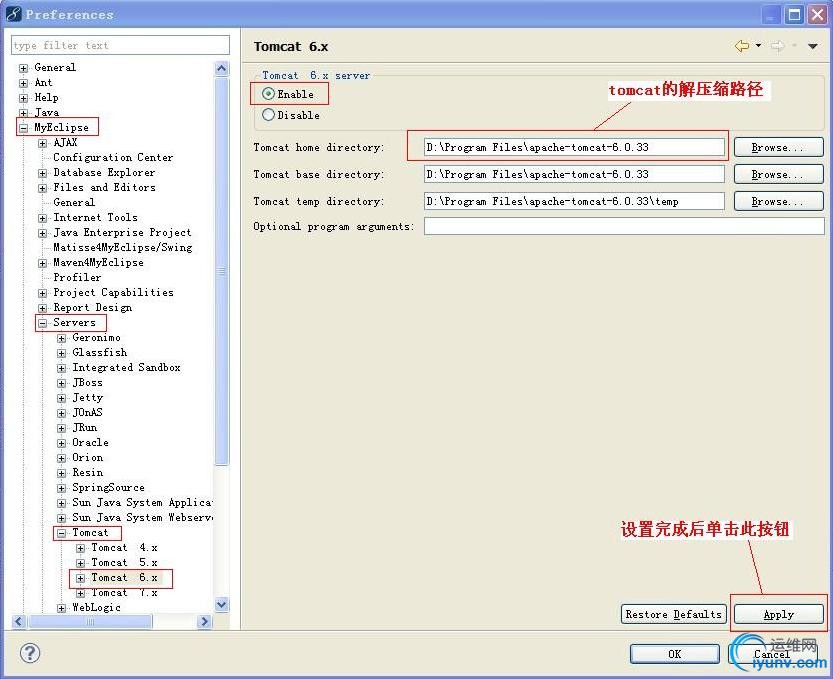The height and width of the screenshot is (679, 833).
Task: Click the Optional program arguments field
Action: (624, 226)
